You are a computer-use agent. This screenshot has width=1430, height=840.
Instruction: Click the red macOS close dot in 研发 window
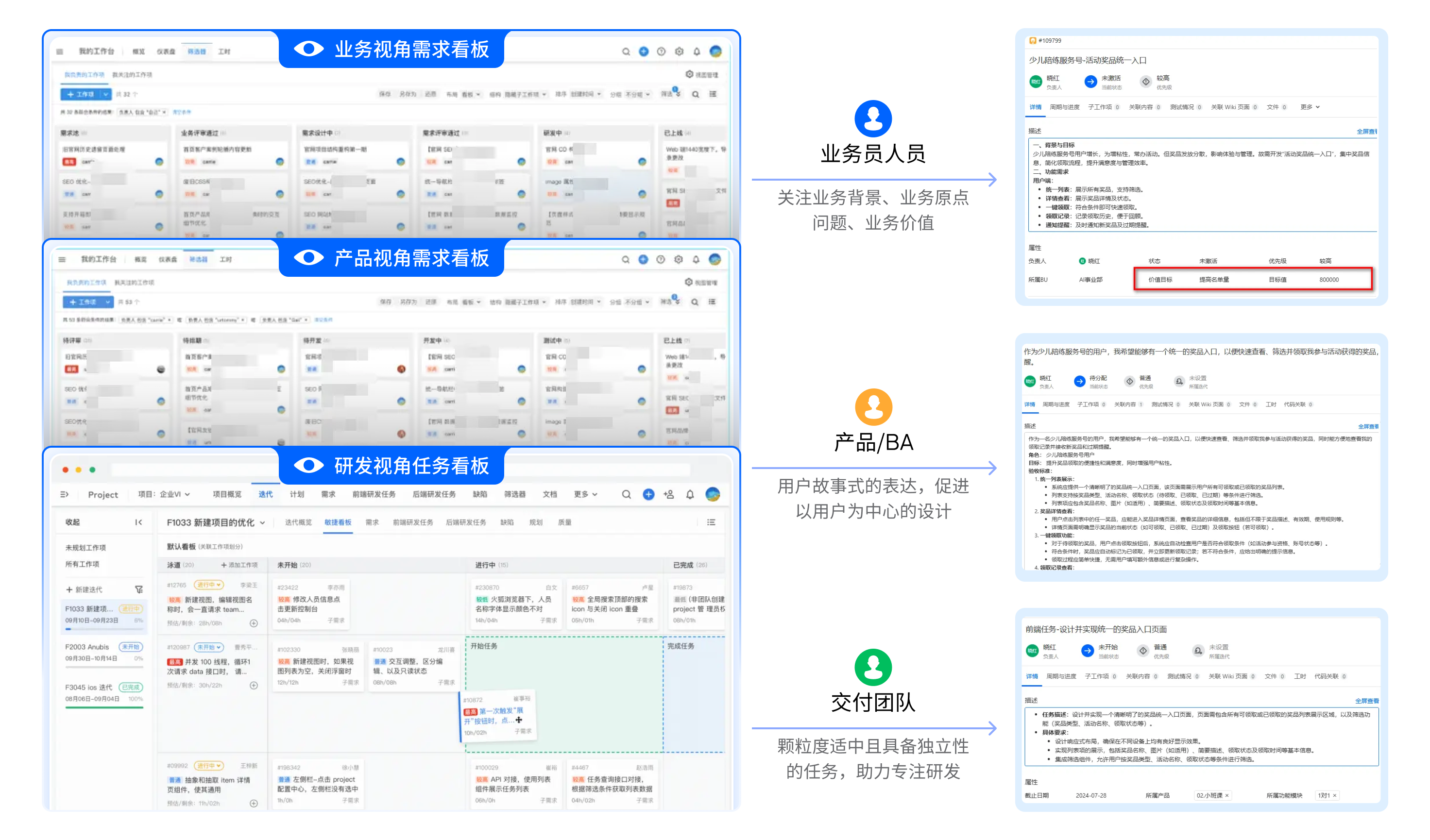coord(65,470)
